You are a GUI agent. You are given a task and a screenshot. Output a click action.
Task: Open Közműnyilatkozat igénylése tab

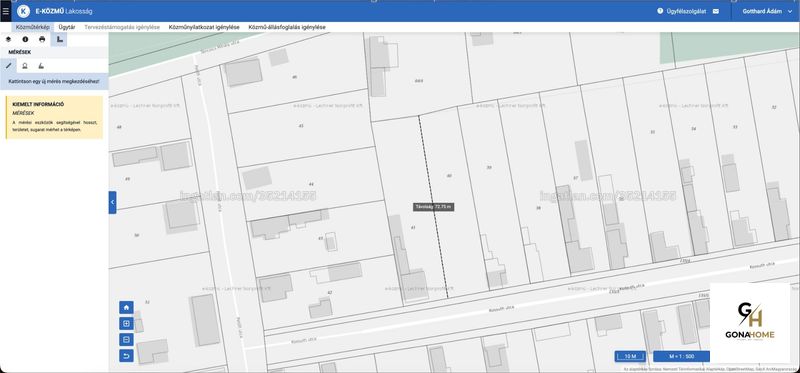204,27
